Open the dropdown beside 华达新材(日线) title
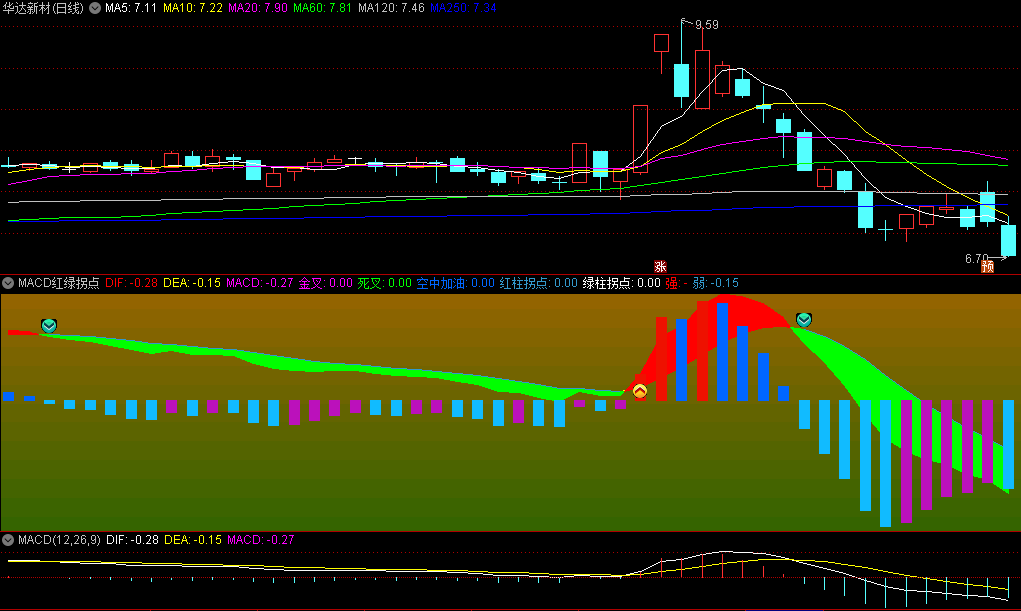 tap(95, 8)
